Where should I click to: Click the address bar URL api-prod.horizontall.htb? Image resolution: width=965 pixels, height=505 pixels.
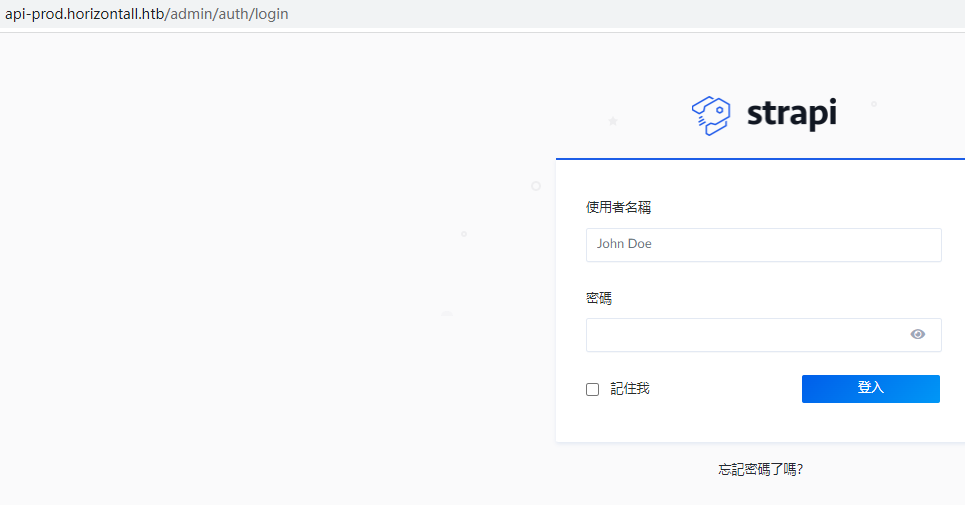146,14
